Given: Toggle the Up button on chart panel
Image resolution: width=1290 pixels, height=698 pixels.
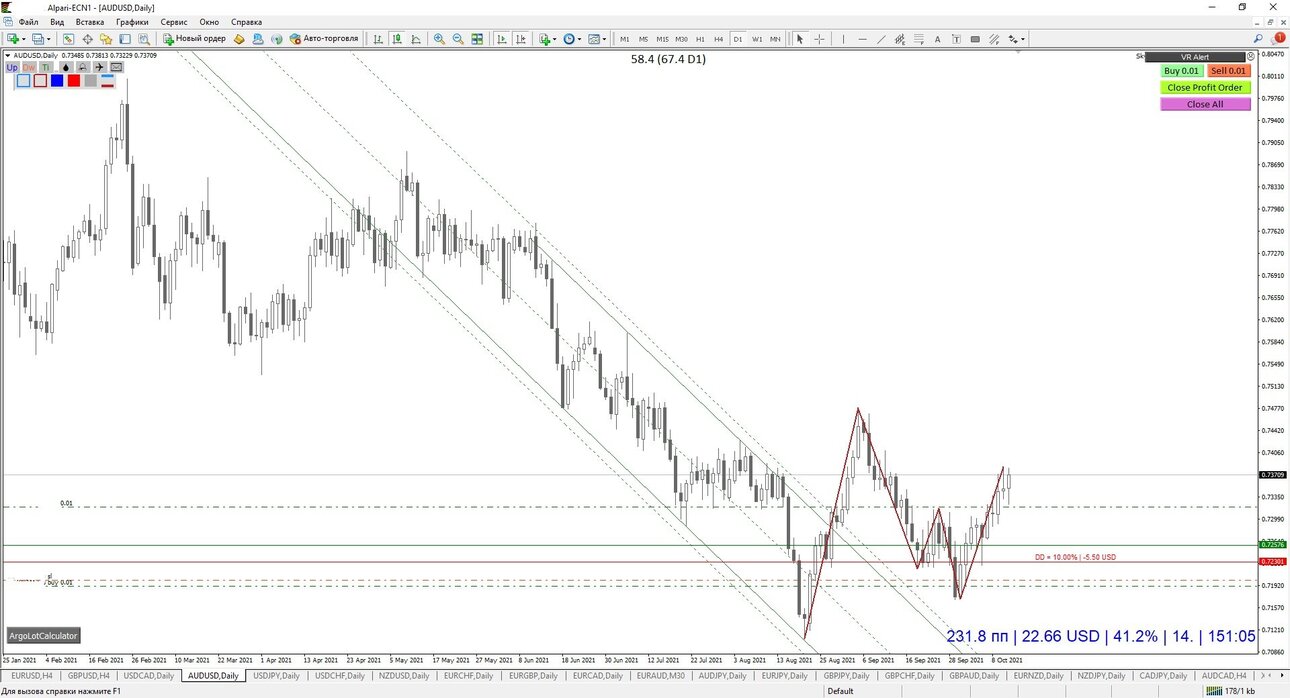Looking at the screenshot, I should pos(12,67).
